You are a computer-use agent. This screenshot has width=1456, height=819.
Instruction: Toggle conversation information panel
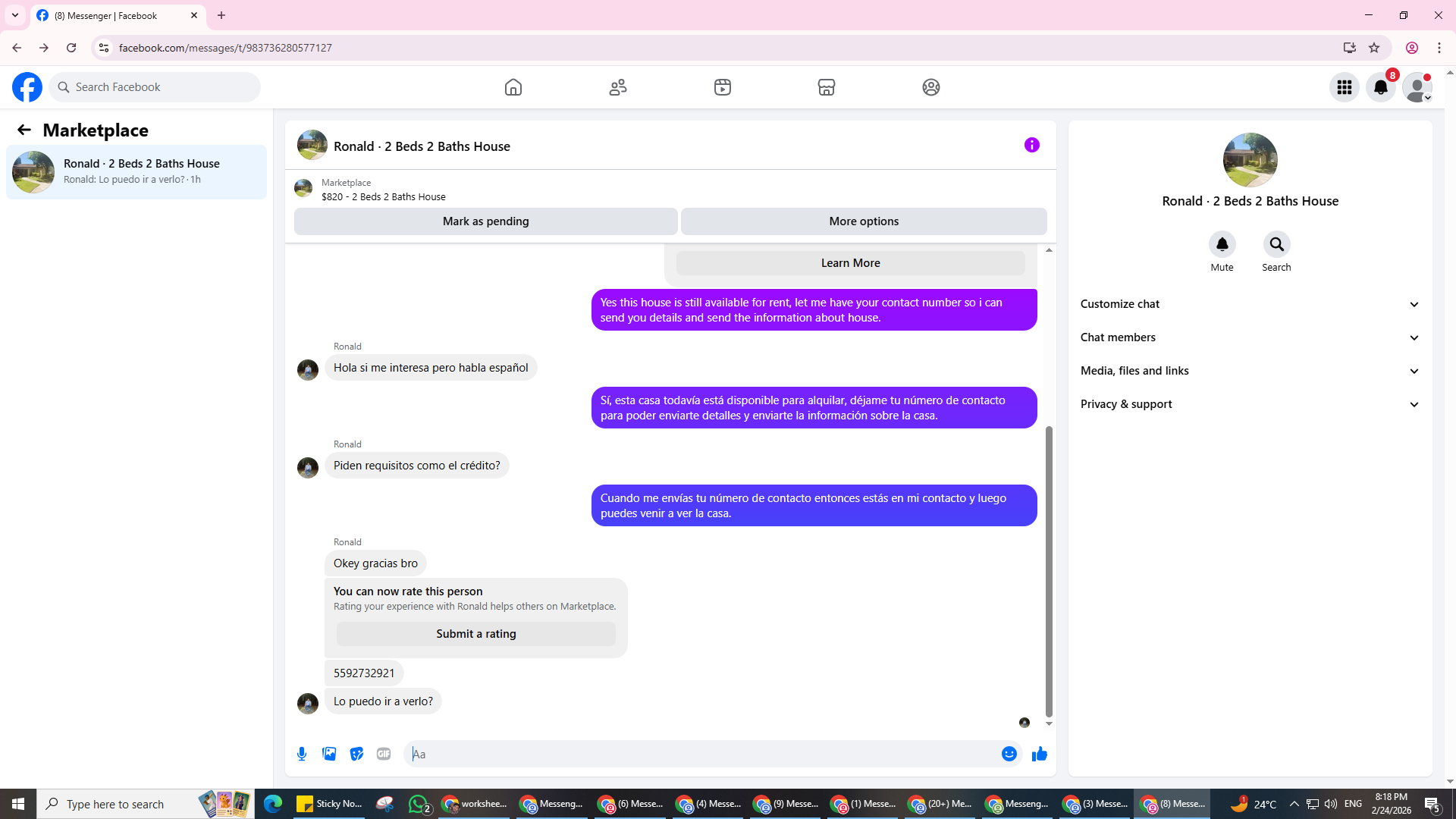click(1031, 145)
